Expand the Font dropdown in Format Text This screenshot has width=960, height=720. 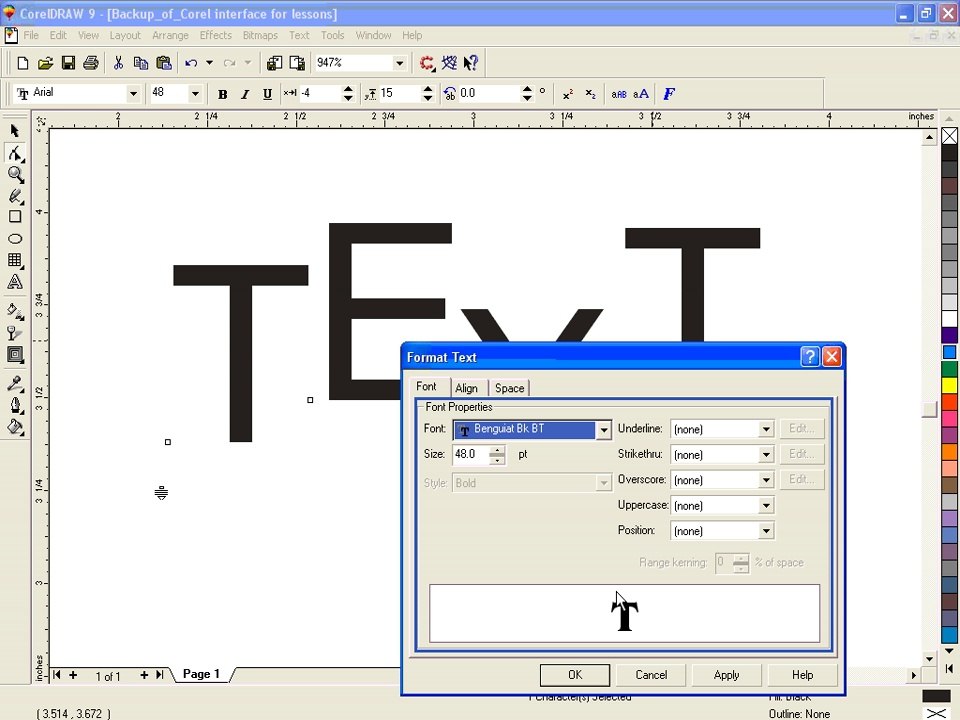[x=604, y=430]
